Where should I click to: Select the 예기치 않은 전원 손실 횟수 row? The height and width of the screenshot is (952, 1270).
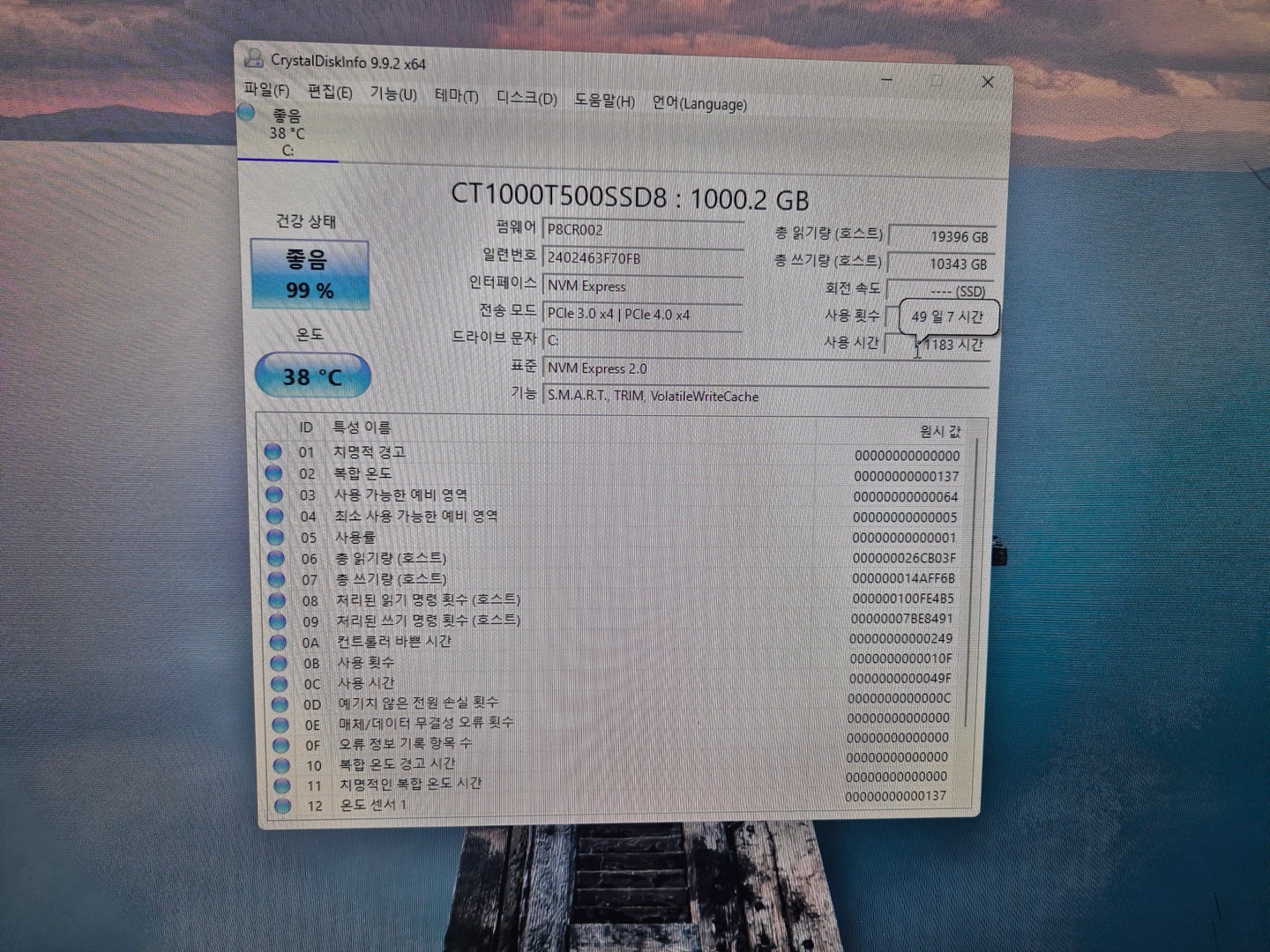(x=610, y=703)
